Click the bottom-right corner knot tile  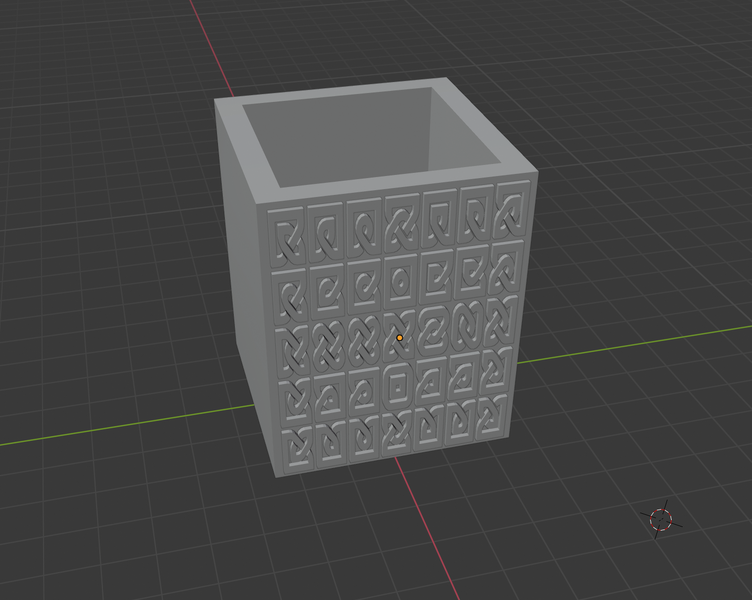(x=492, y=416)
